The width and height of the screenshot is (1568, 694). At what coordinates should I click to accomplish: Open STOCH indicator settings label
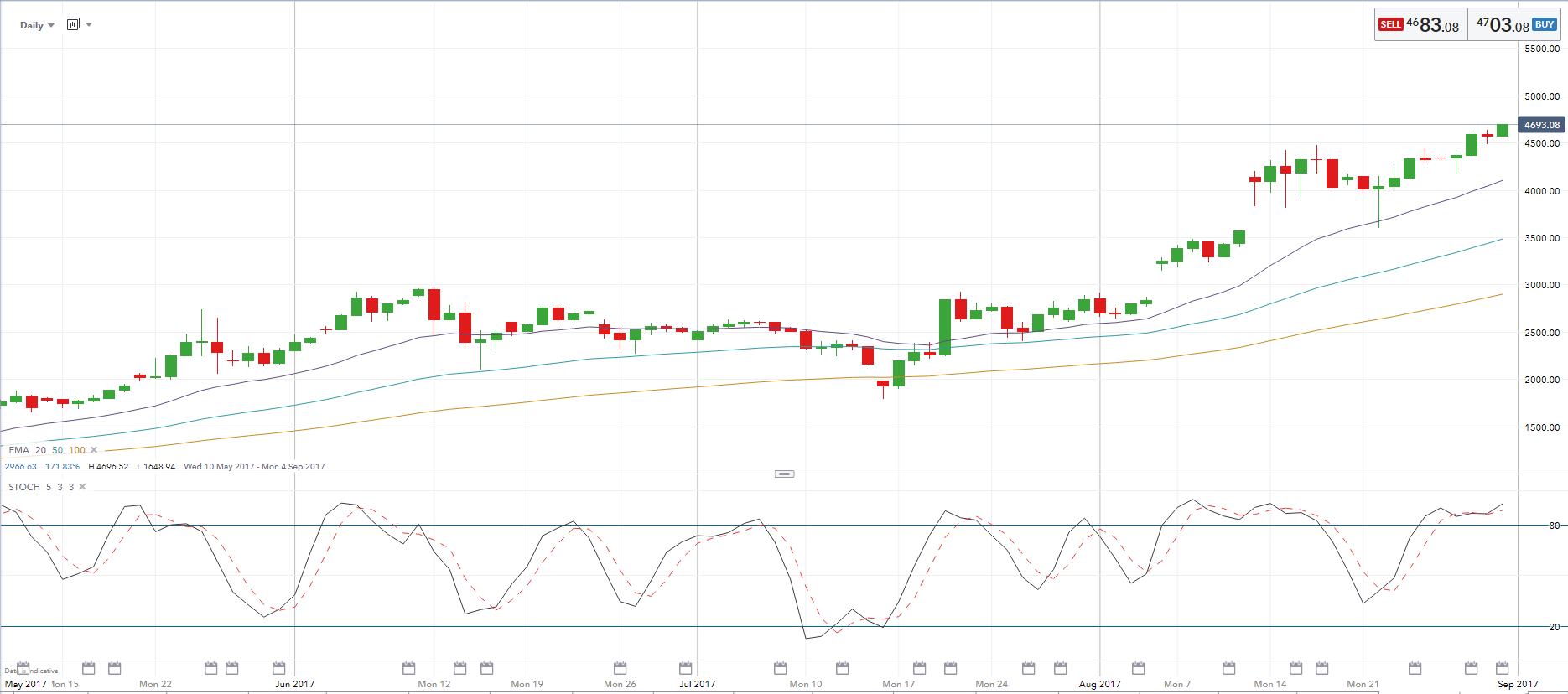24,487
